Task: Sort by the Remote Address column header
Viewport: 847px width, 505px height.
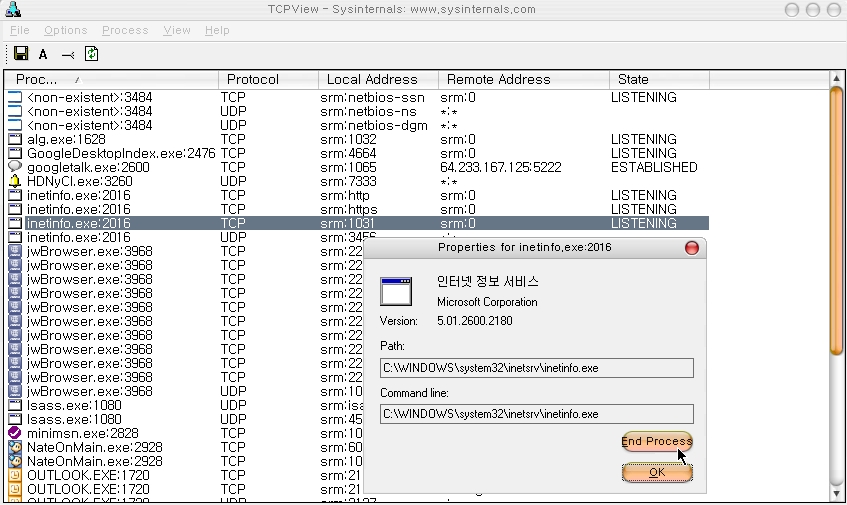Action: 523,79
